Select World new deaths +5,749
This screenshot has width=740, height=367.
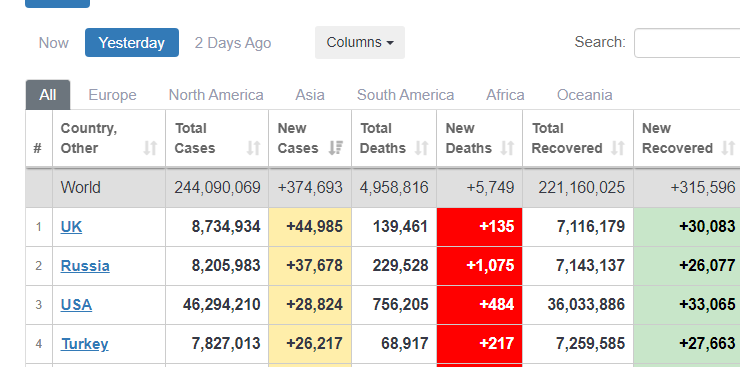(x=490, y=188)
